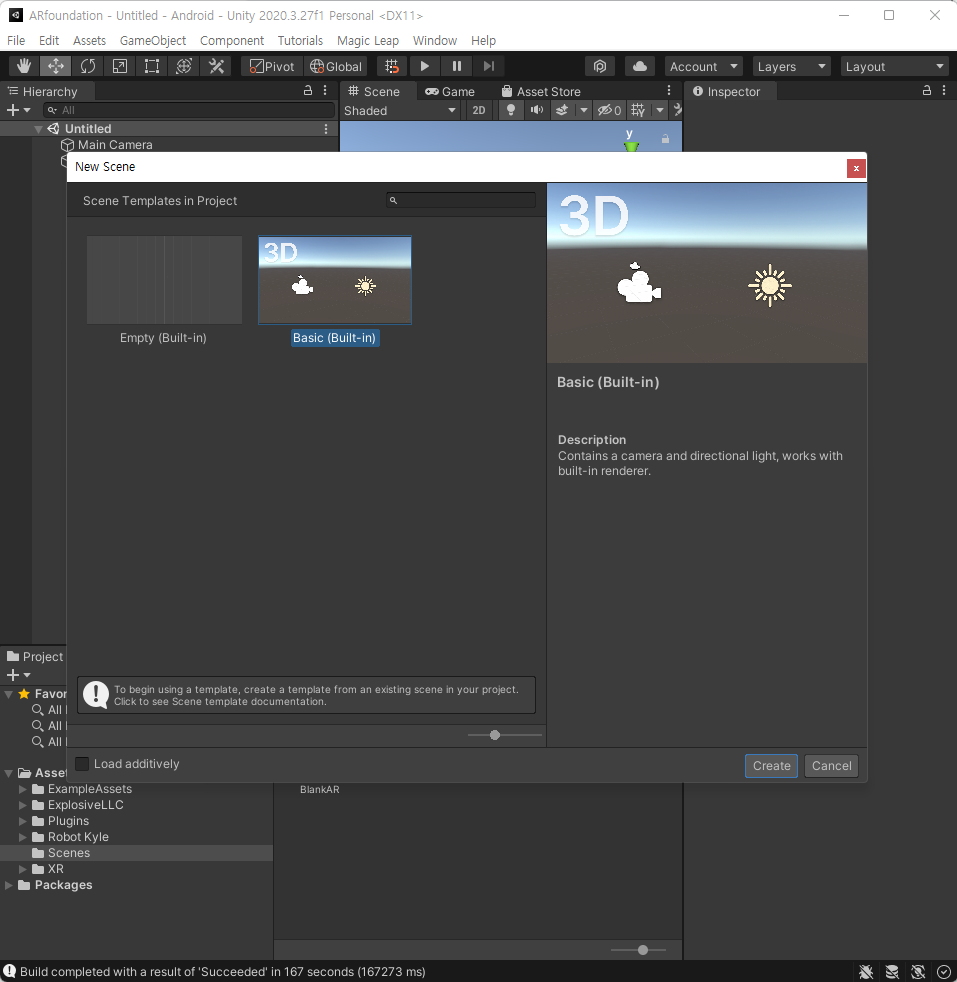Screen dimensions: 957x982
Task: Toggle Global handle rotation
Action: pyautogui.click(x=336, y=66)
